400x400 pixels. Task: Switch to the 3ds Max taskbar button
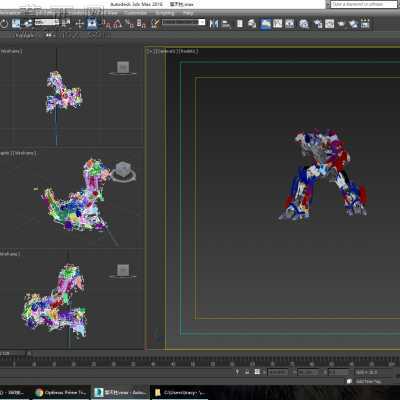coord(121,393)
